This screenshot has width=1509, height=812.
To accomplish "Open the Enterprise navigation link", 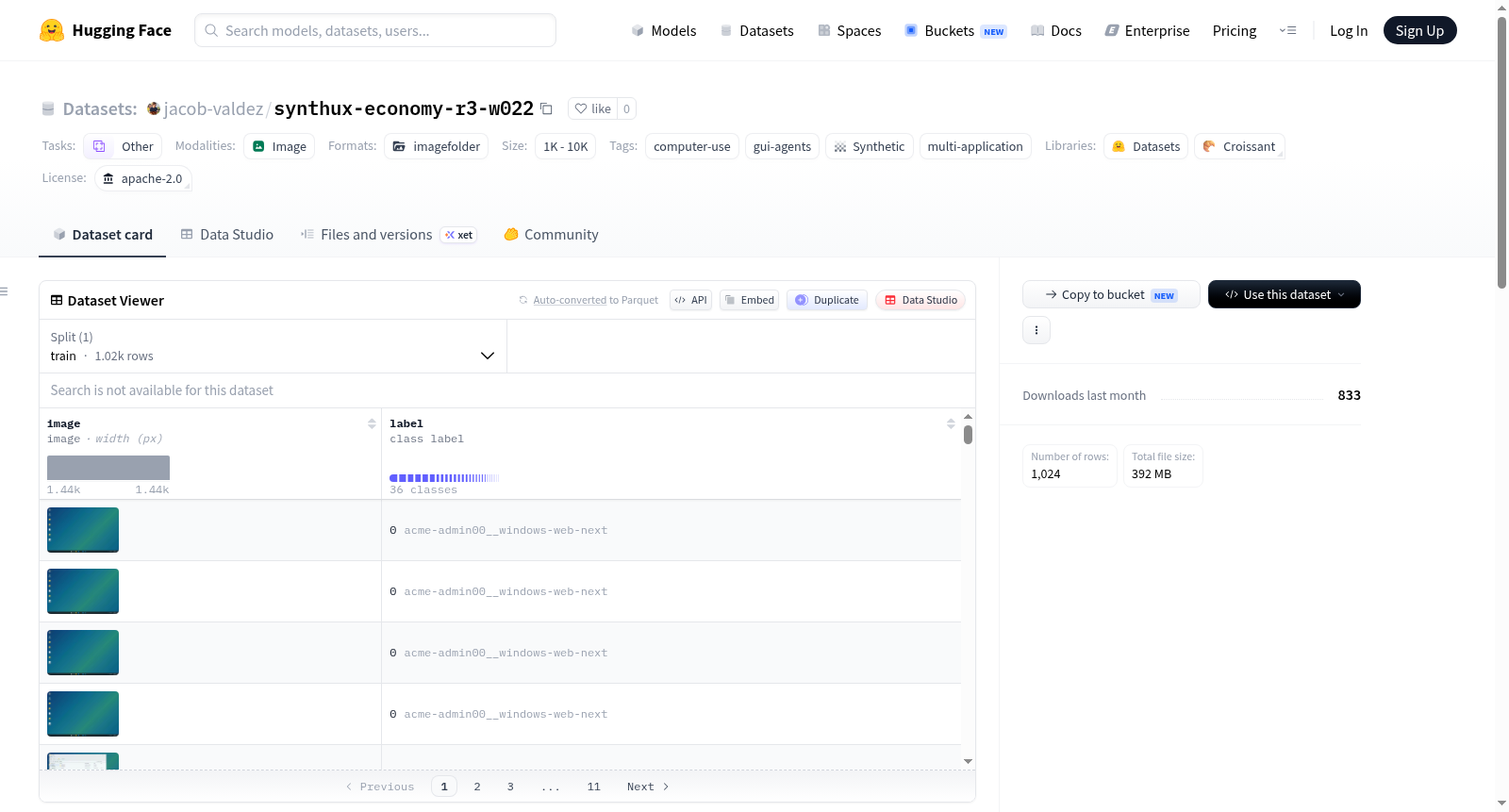I will point(1147,30).
